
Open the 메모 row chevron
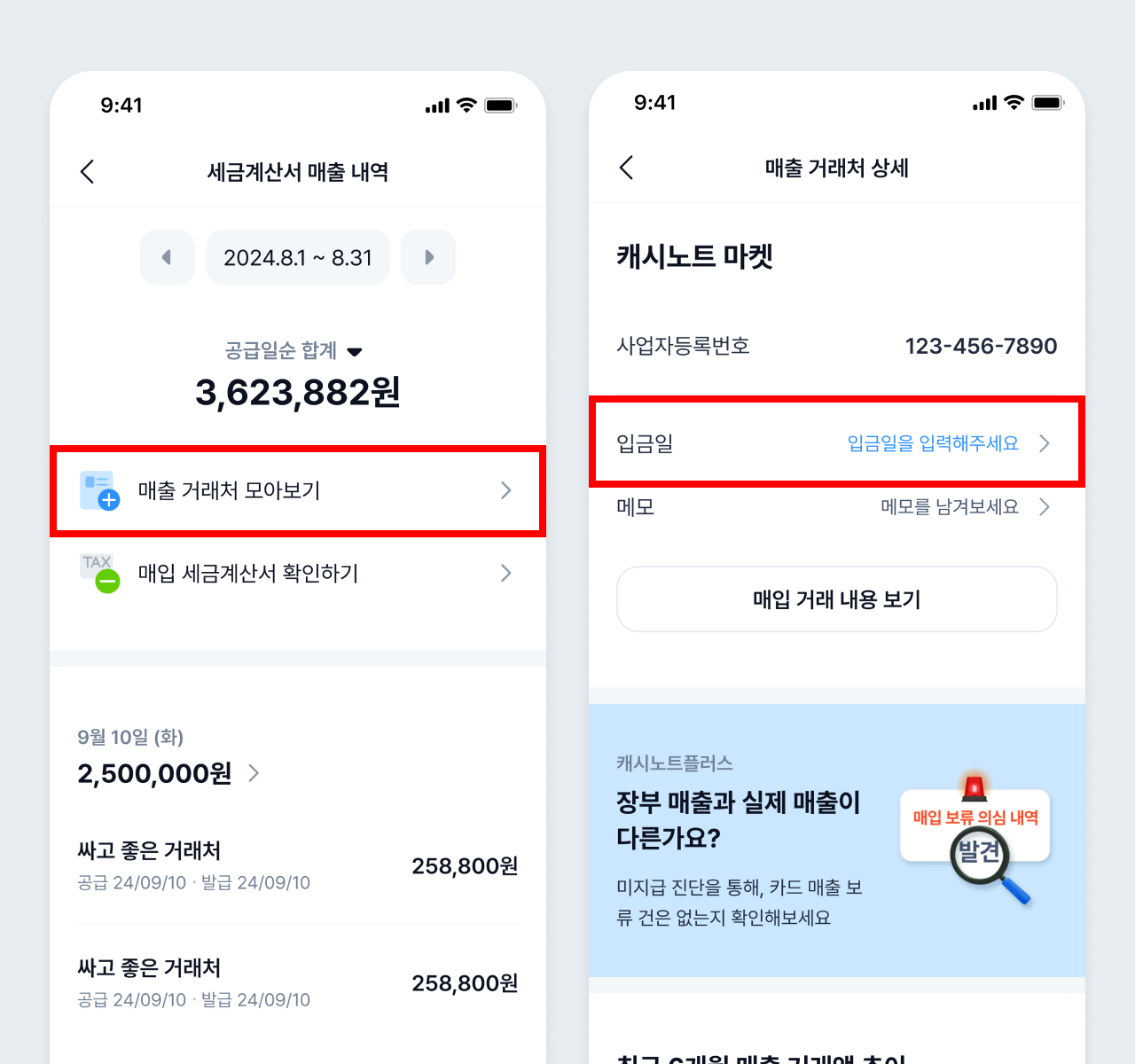1045,507
